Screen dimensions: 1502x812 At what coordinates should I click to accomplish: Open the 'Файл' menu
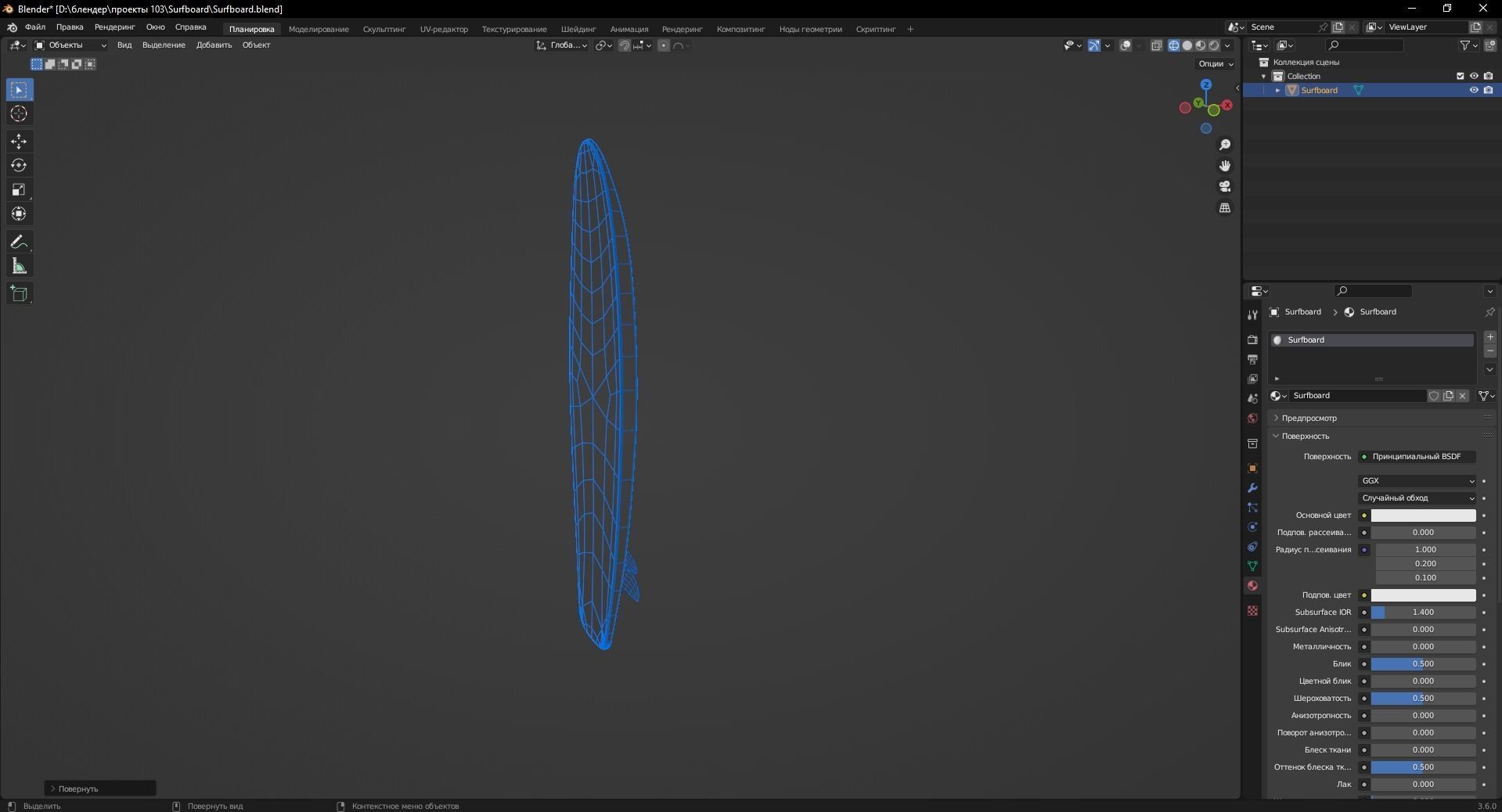[35, 27]
